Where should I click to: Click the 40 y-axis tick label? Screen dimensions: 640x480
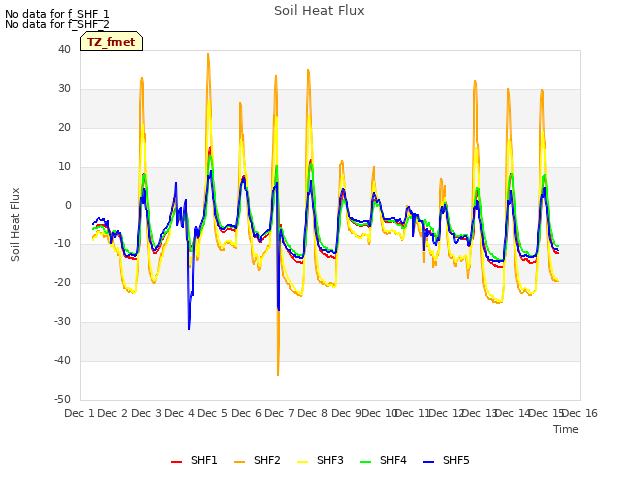click(64, 50)
